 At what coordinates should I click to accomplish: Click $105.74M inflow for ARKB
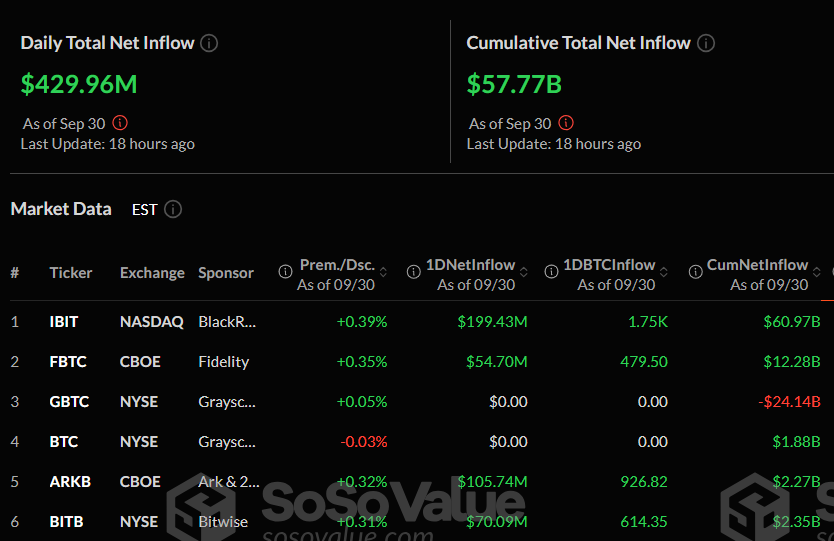pyautogui.click(x=493, y=481)
